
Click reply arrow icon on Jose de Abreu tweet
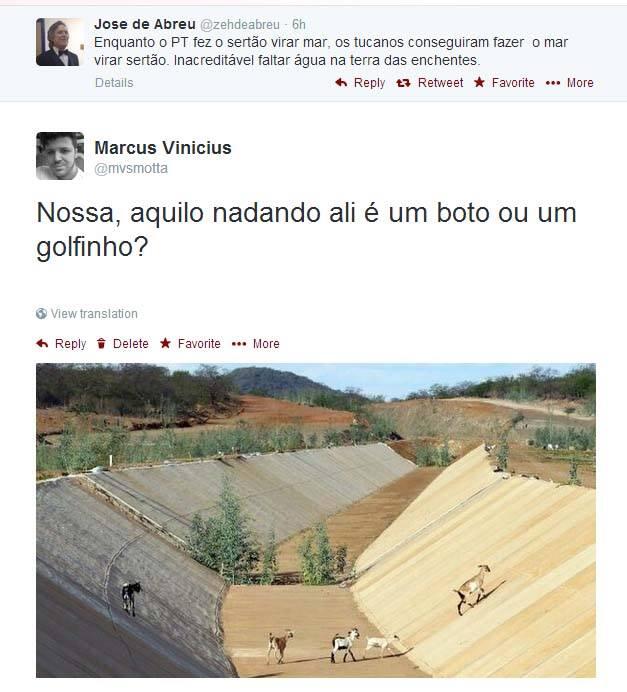pos(341,83)
